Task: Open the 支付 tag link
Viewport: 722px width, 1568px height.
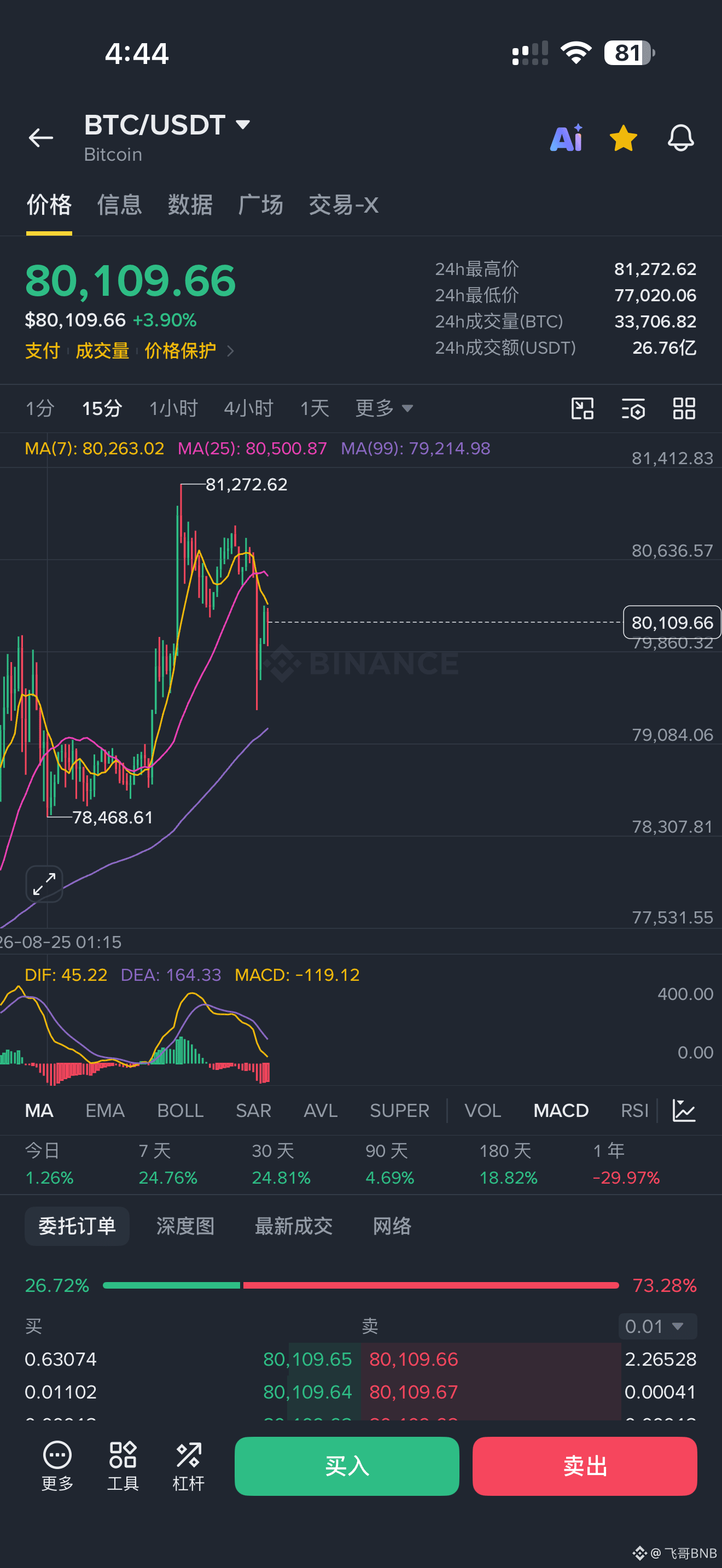Action: pos(43,350)
